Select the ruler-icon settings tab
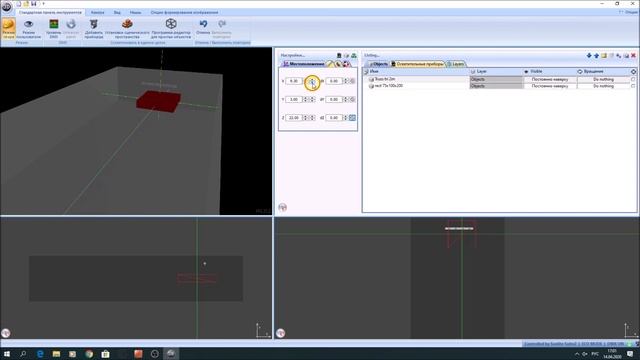Screen dimensions: 640x360 point(331,64)
